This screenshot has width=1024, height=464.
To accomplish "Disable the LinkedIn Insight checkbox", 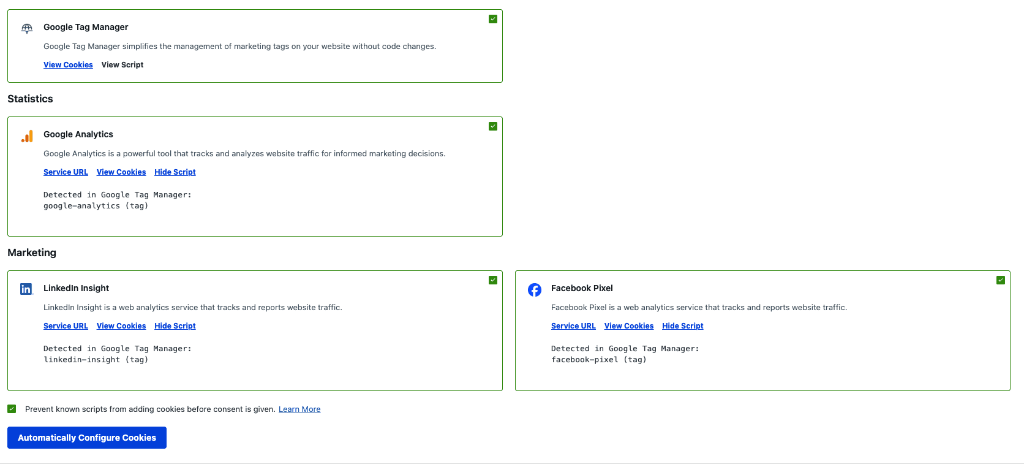I will coord(493,280).
